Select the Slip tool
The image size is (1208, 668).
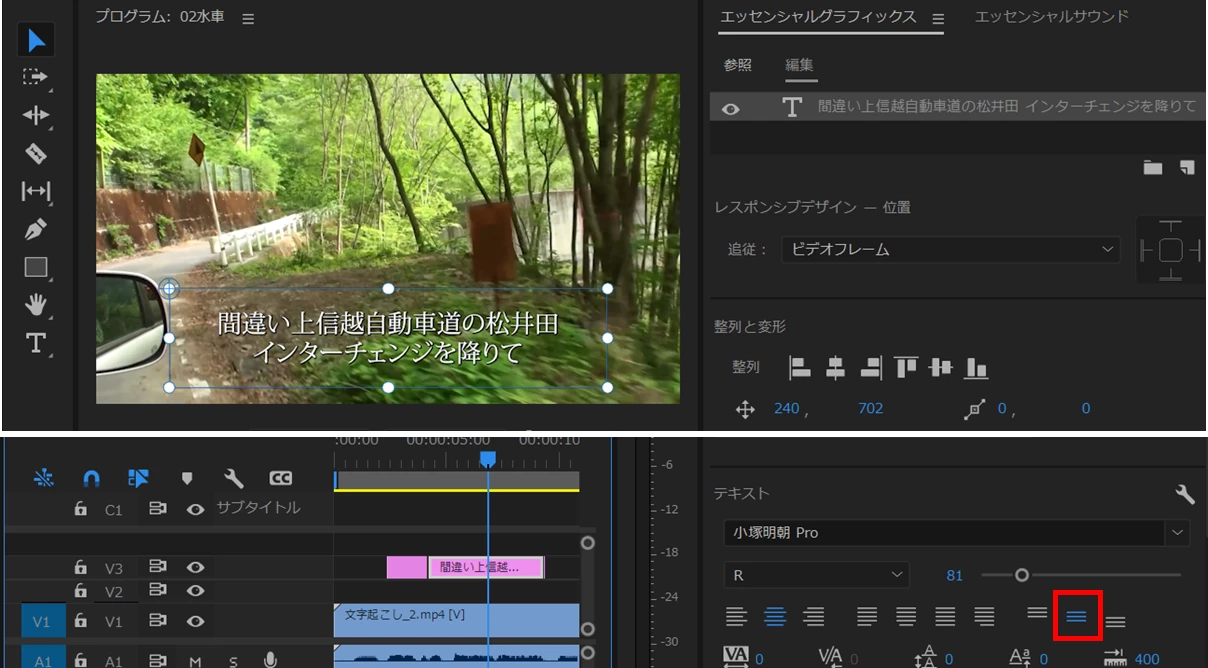coord(36,191)
